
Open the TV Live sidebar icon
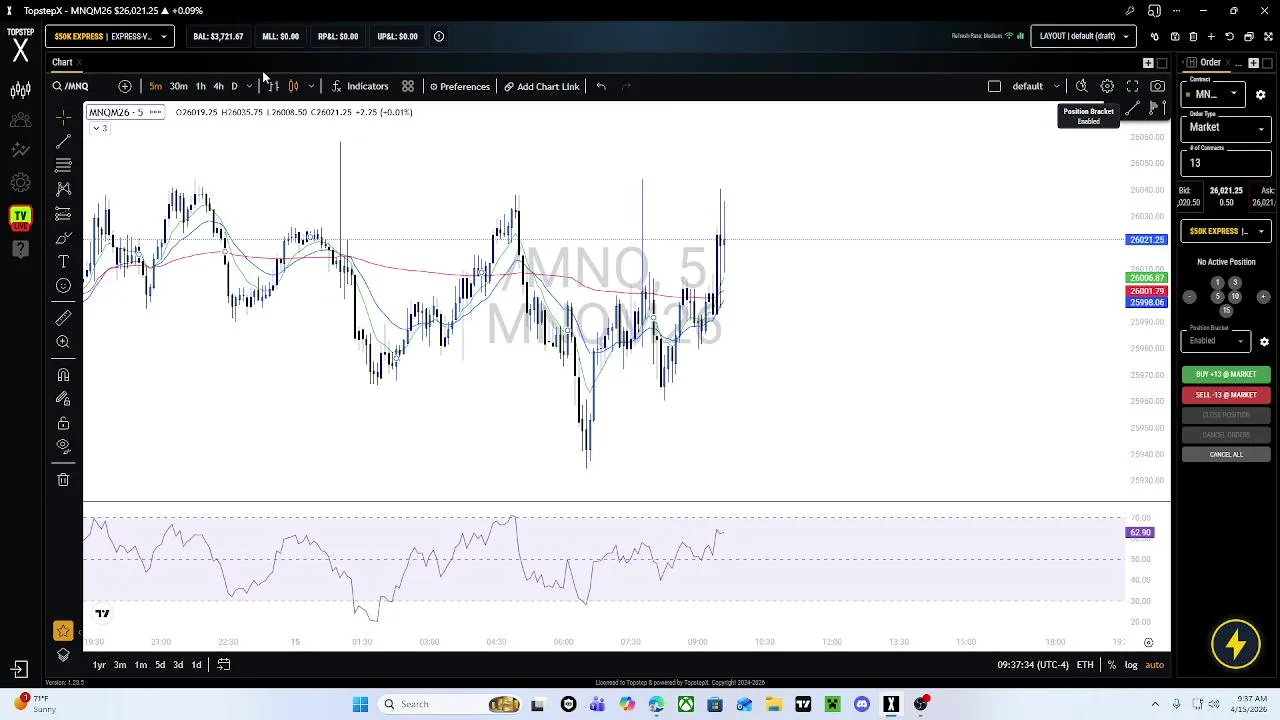coord(20,216)
